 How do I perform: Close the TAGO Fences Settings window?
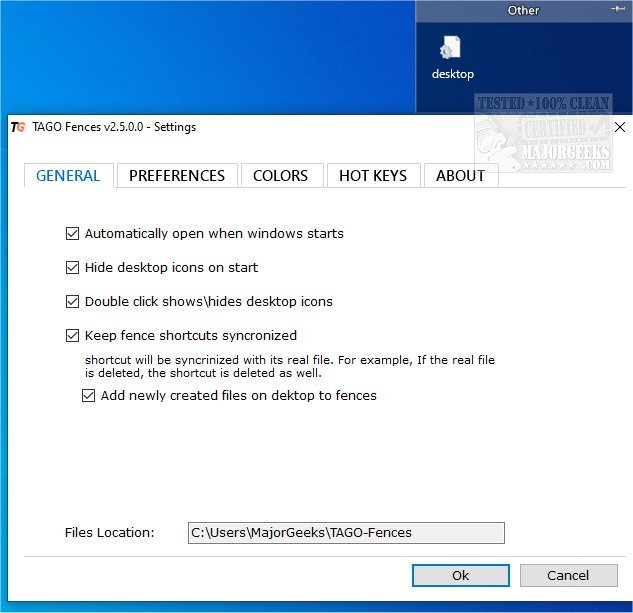(x=619, y=127)
